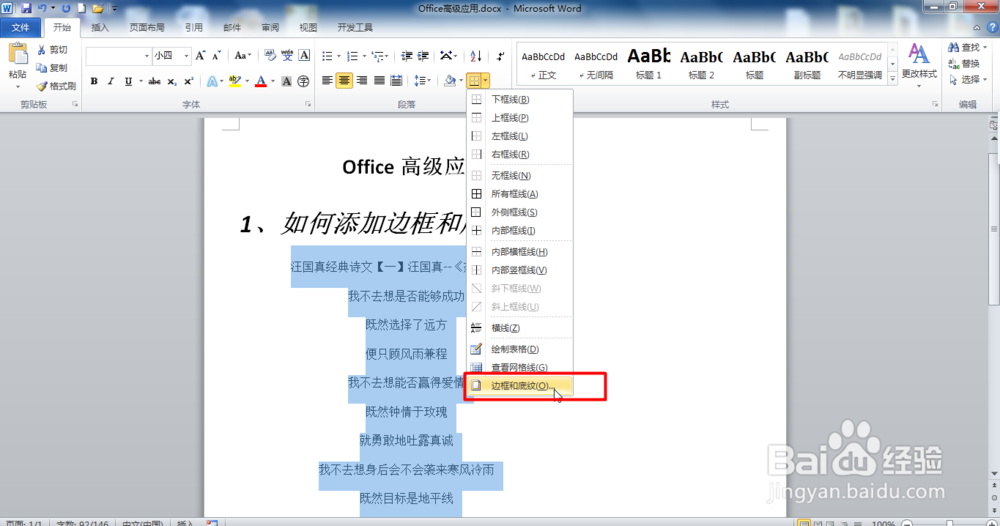Grow font size with the A up arrow icon
This screenshot has width=1000, height=526.
[200, 56]
